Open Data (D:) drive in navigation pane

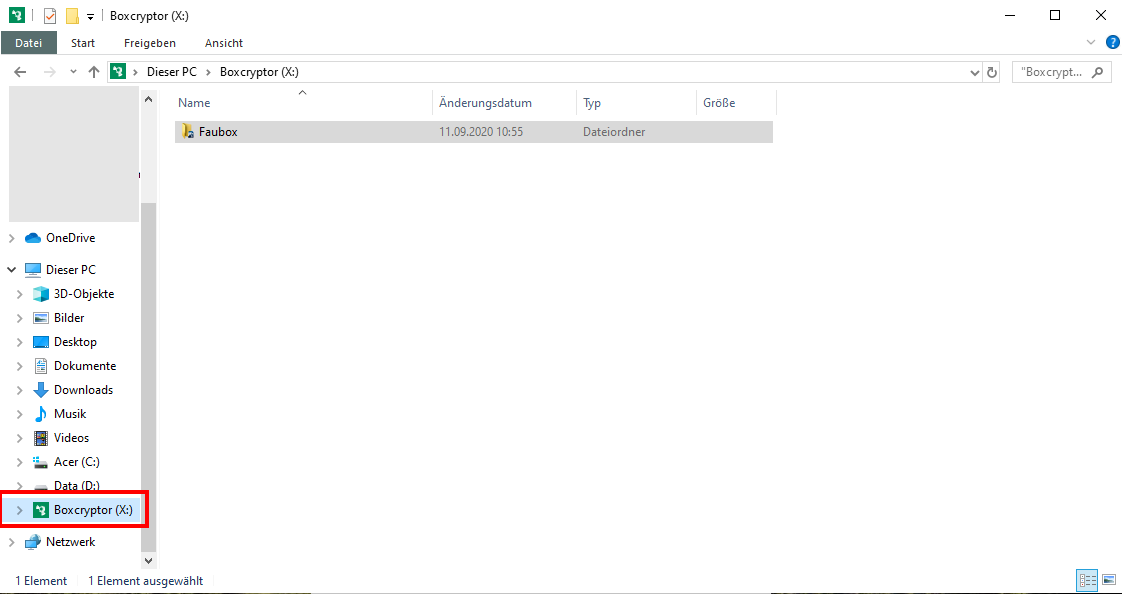77,486
